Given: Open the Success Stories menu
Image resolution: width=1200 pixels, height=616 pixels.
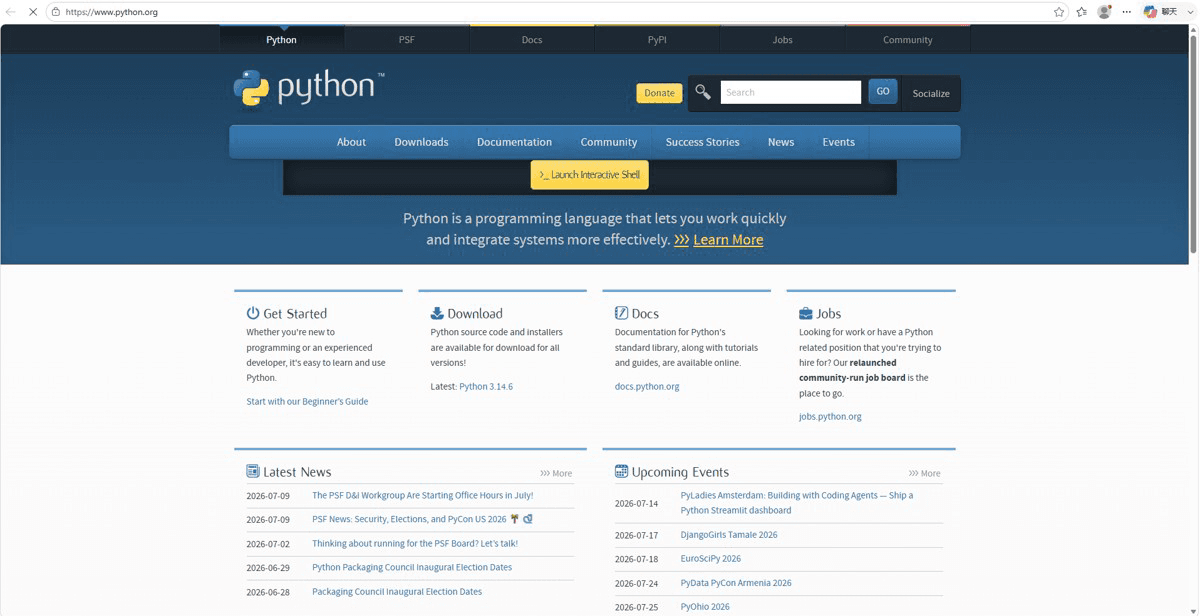Looking at the screenshot, I should pyautogui.click(x=703, y=142).
